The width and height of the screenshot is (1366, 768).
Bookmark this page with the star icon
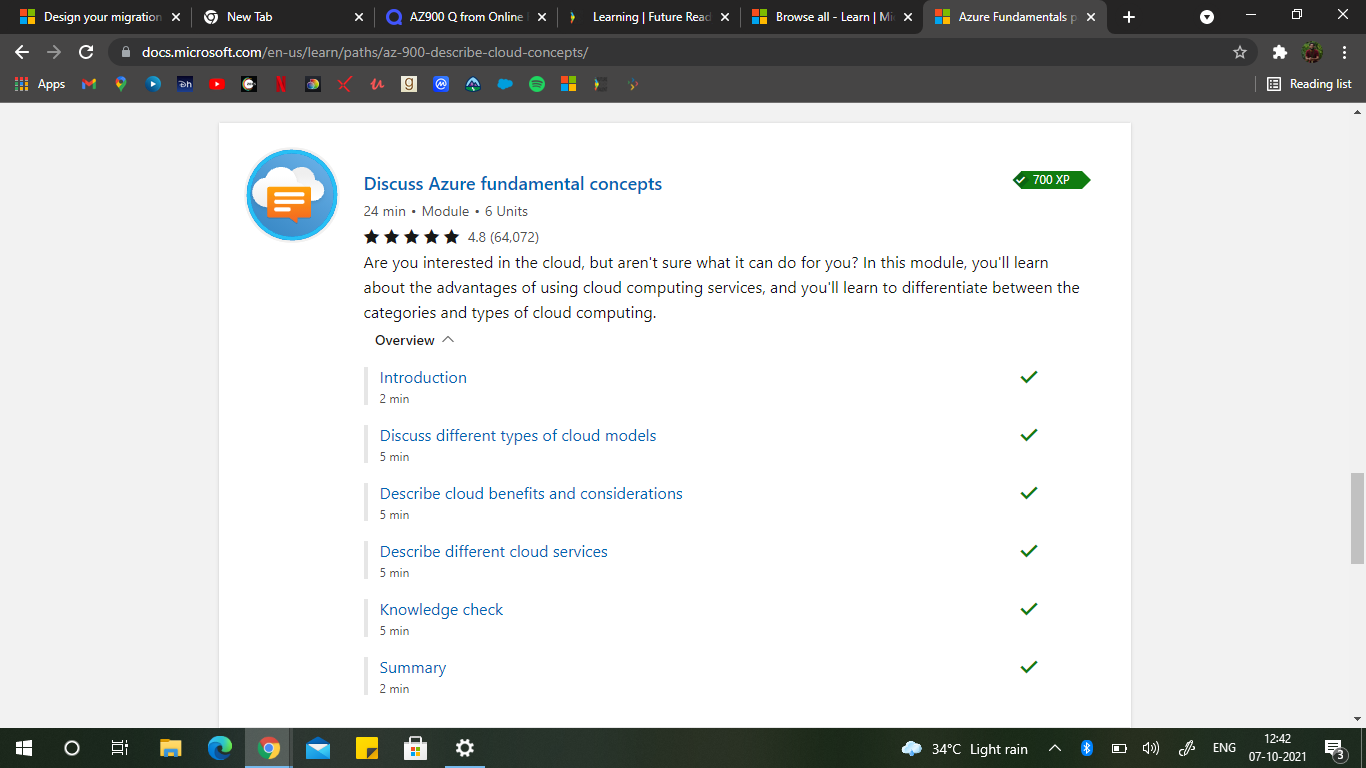[x=1240, y=52]
